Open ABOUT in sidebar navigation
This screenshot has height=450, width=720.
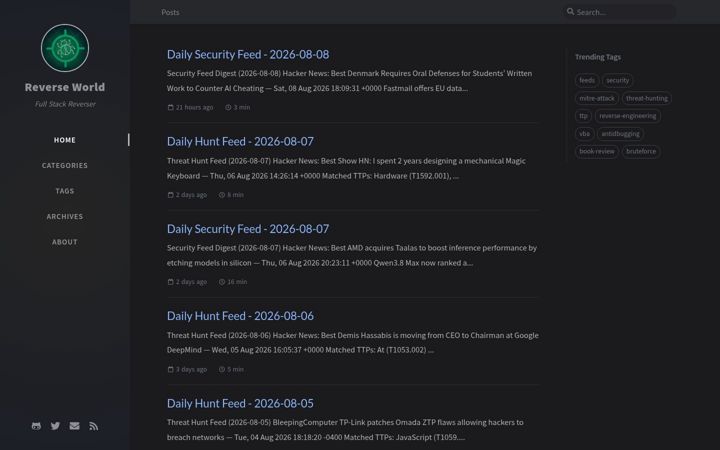65,242
